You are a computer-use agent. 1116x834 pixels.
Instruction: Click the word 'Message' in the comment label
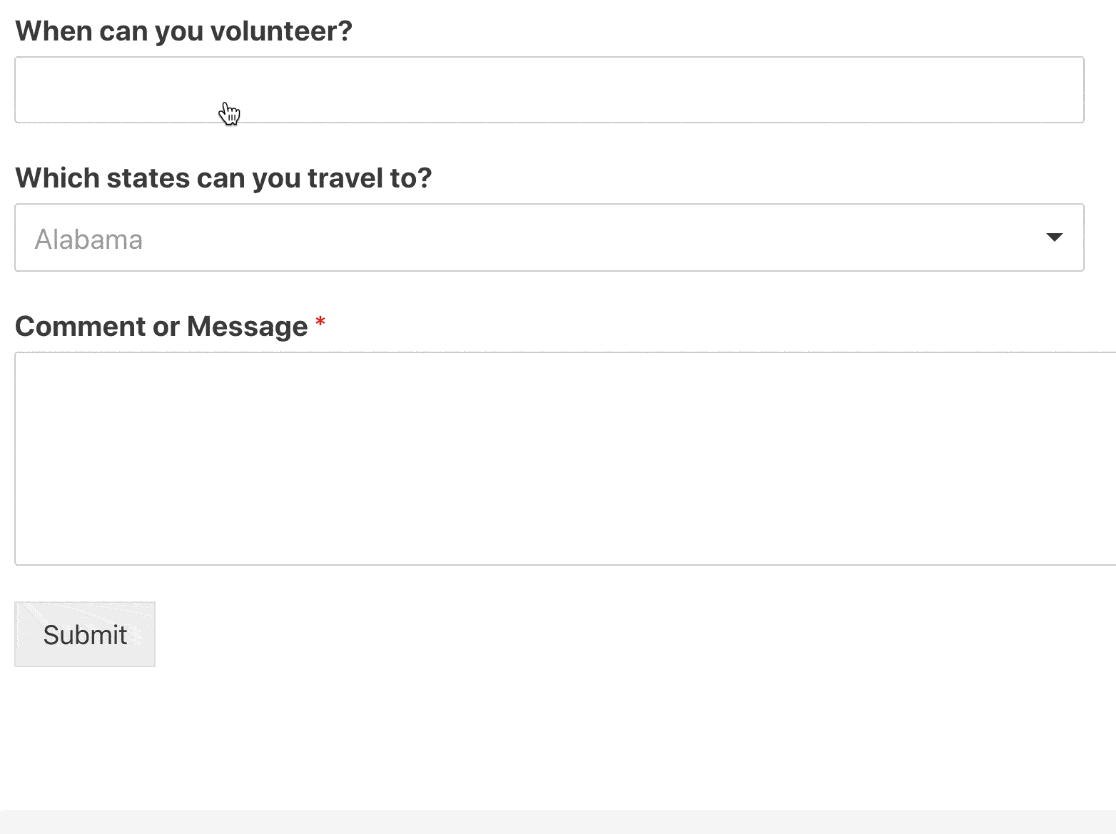tap(247, 327)
